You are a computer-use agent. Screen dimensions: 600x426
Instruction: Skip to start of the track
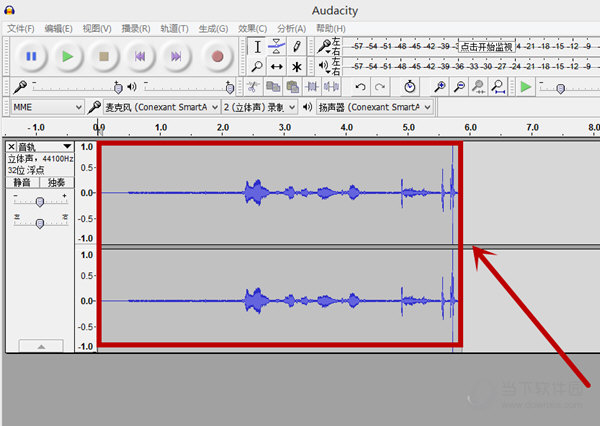coord(140,57)
